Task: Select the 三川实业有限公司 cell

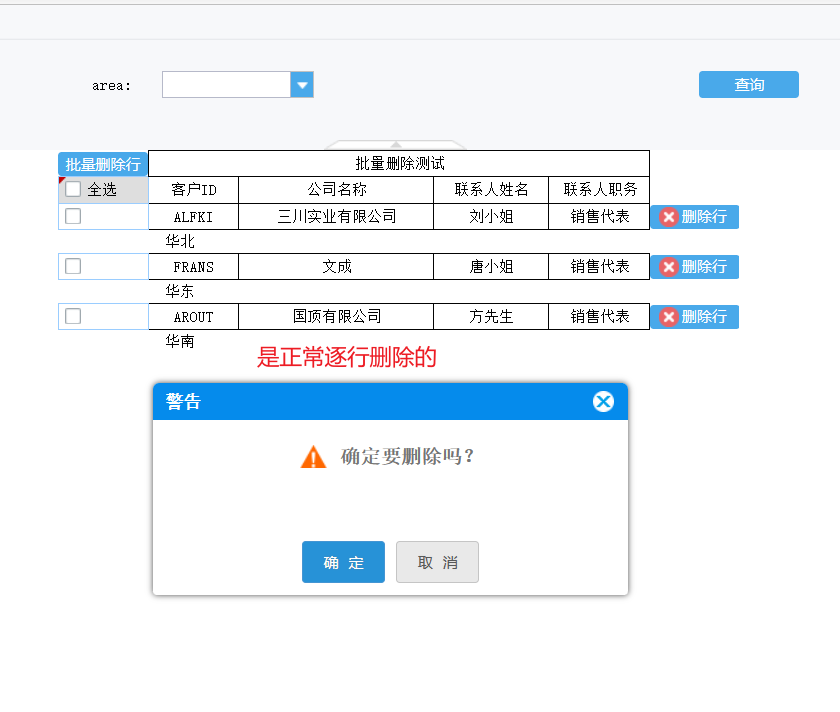Action: pos(336,216)
